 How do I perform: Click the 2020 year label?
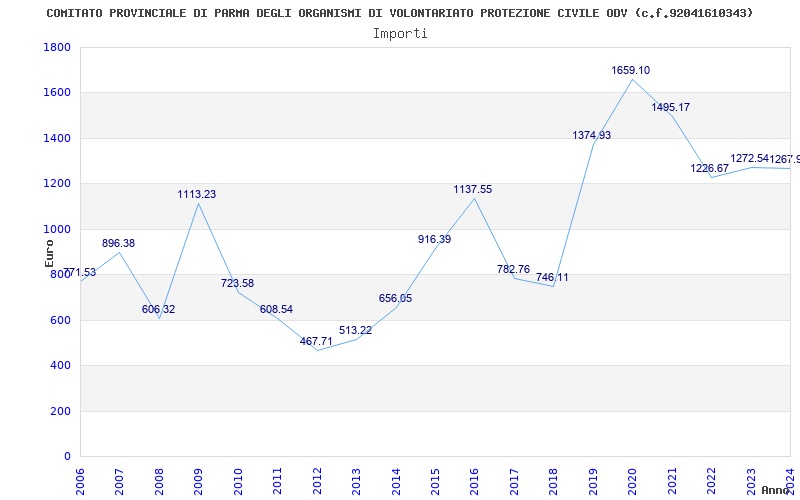tap(632, 481)
